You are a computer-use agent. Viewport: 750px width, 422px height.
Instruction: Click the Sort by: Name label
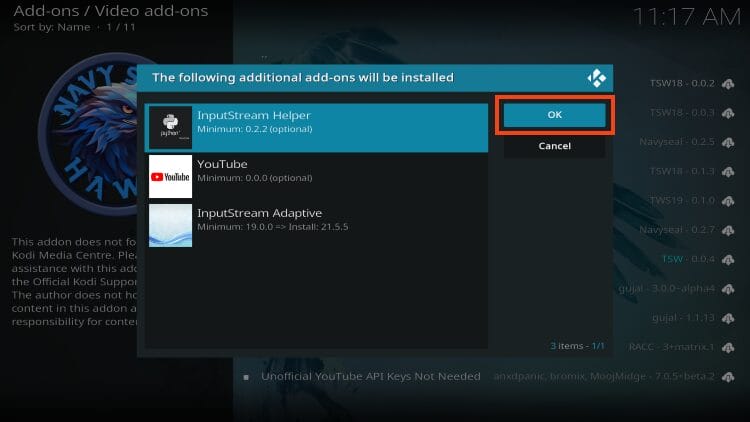pos(52,27)
